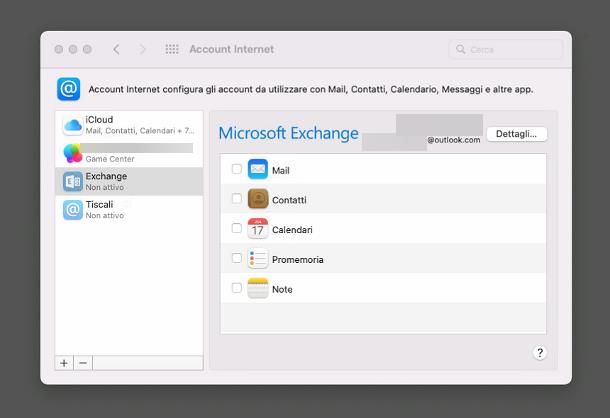
Task: Show all preferences via grid icon
Action: [172, 49]
